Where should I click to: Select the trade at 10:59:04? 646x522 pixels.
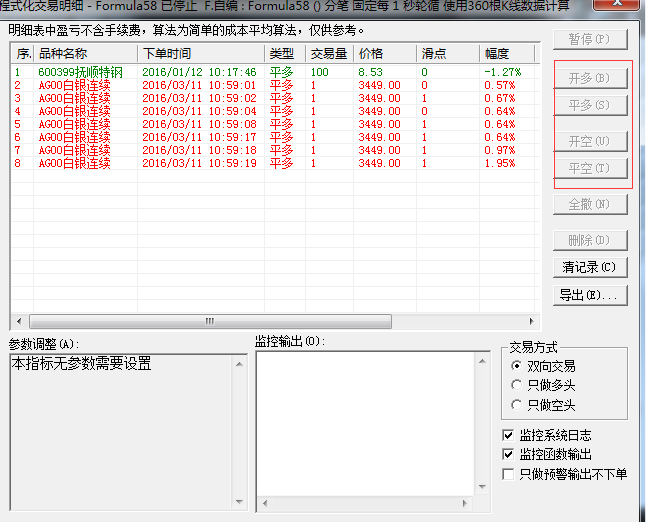click(x=275, y=111)
